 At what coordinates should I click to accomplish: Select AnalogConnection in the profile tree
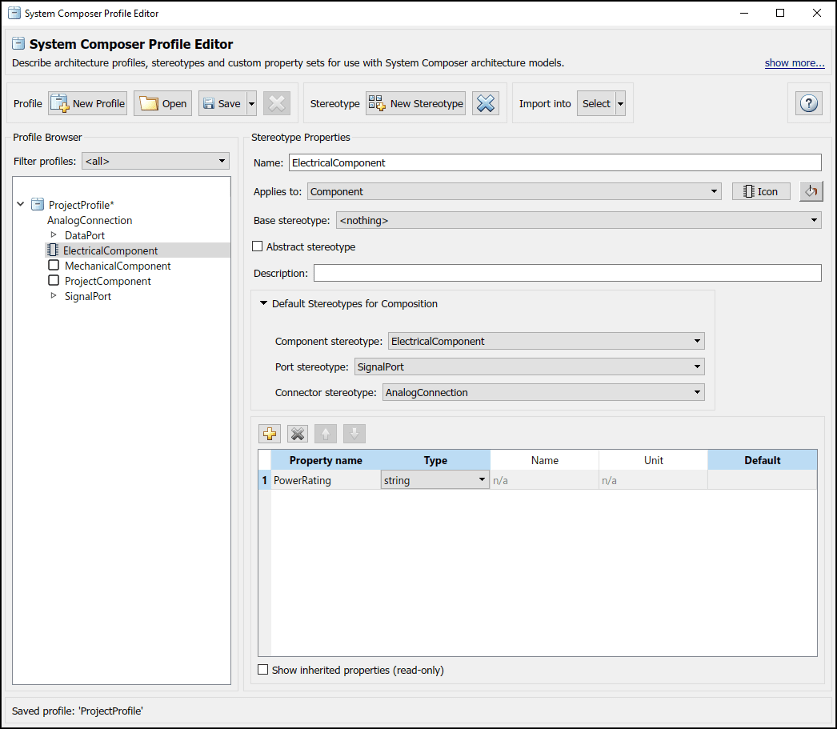[90, 220]
